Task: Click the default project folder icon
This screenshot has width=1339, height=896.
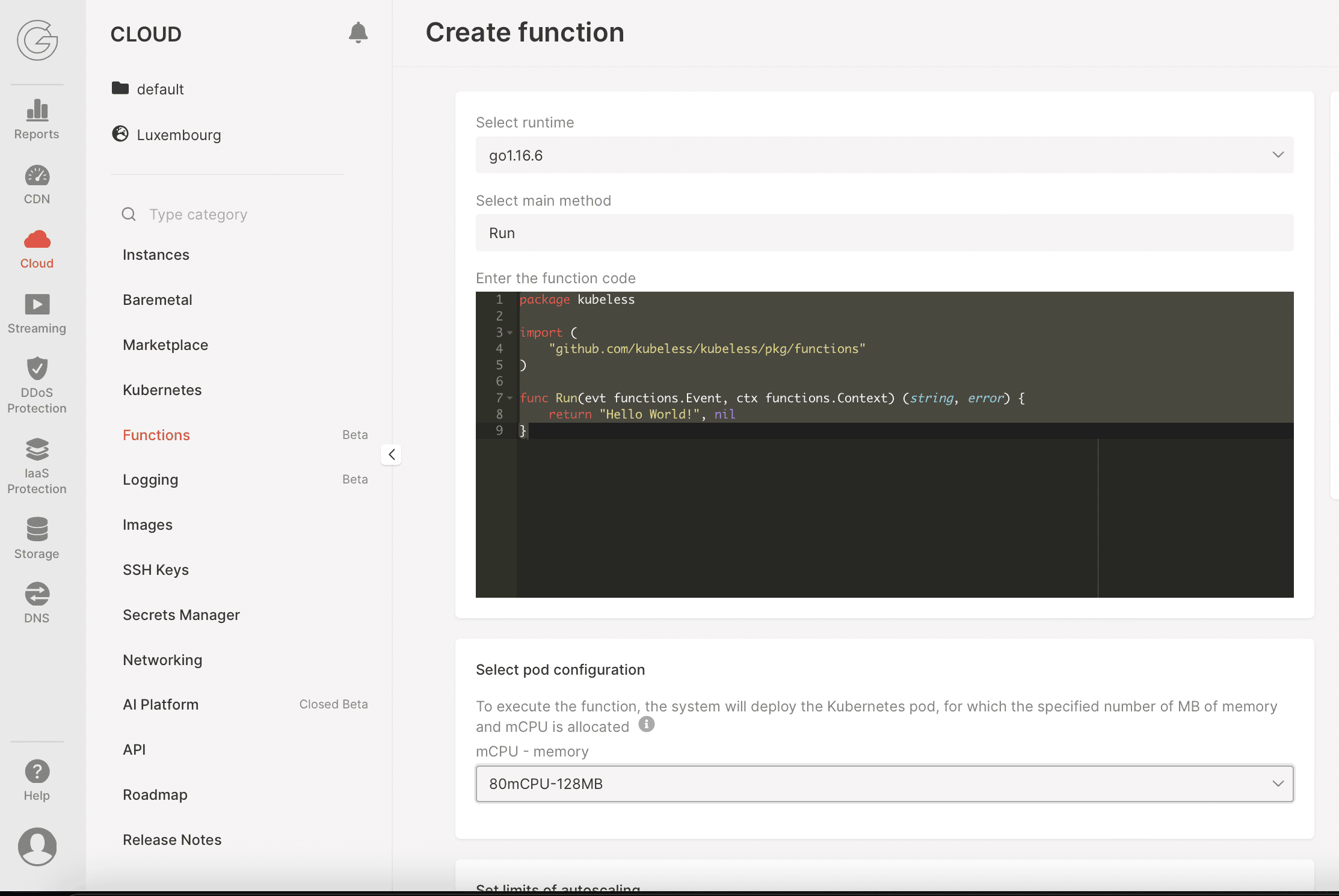Action: click(x=120, y=88)
